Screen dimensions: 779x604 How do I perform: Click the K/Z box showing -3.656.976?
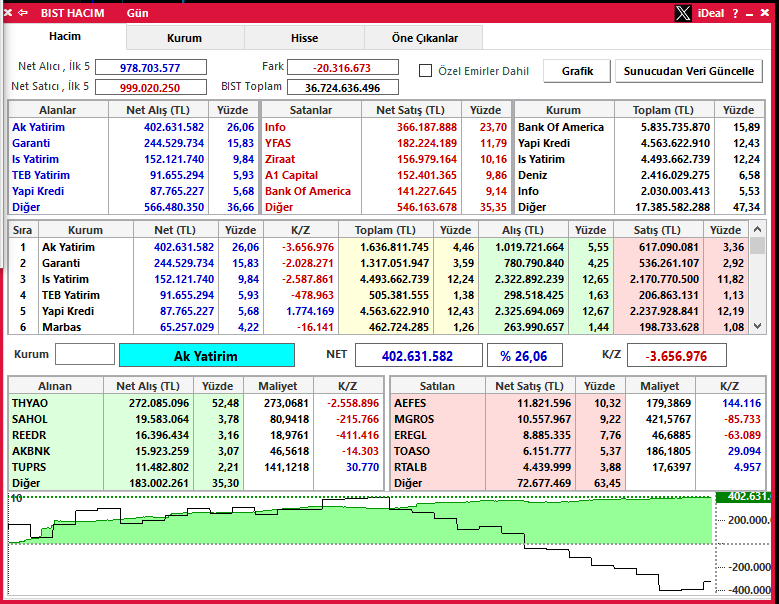click(x=677, y=356)
